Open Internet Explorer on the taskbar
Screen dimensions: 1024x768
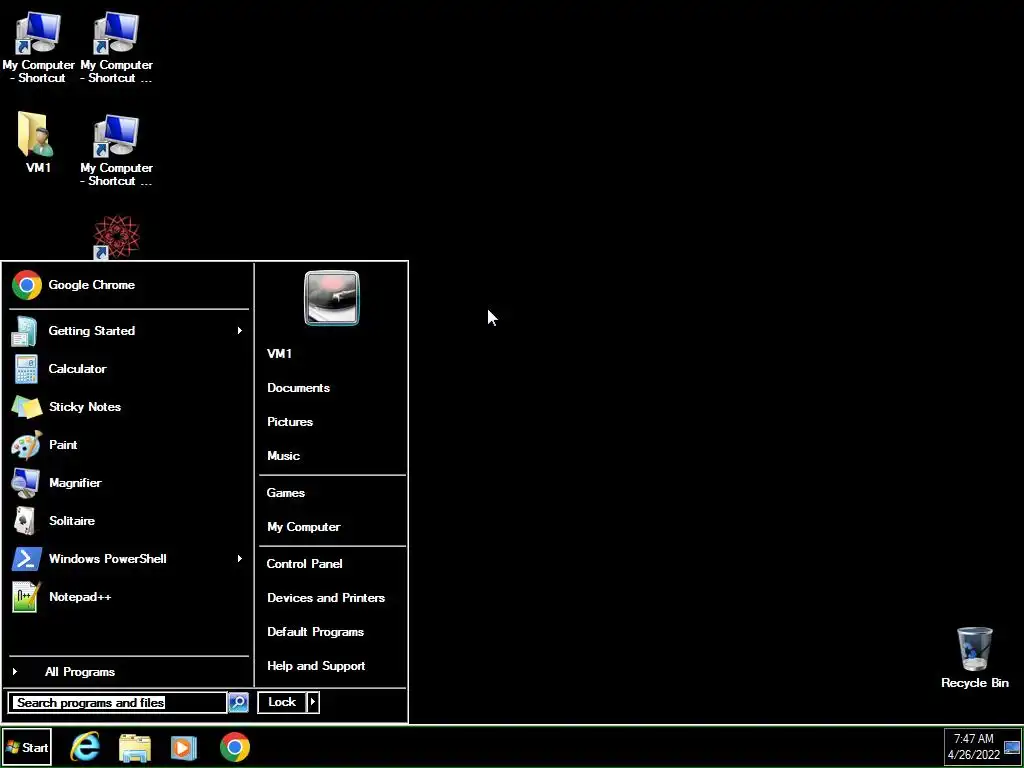point(86,747)
